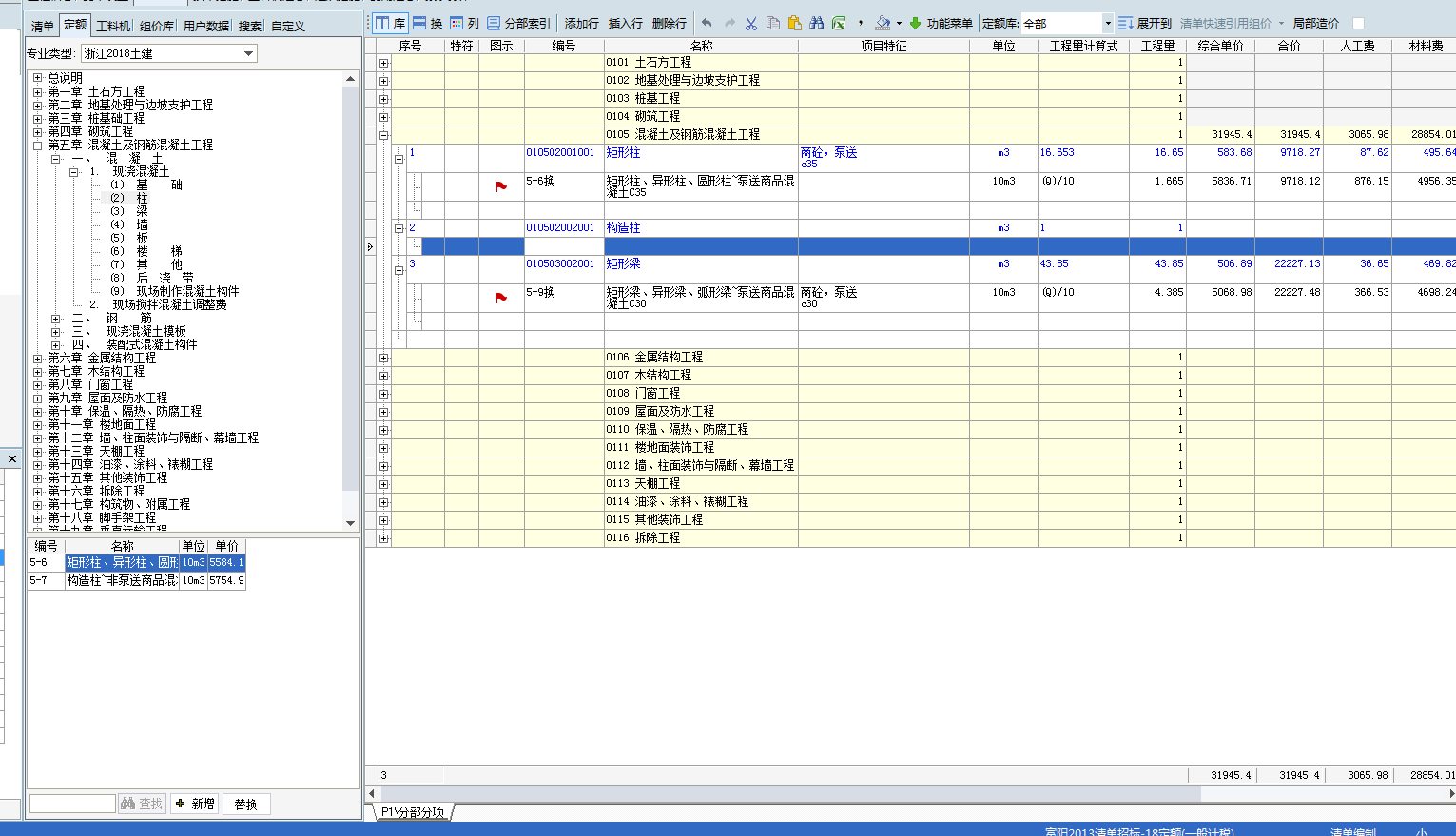Expand tree node 总说明
This screenshot has width=1456, height=836.
[38, 78]
